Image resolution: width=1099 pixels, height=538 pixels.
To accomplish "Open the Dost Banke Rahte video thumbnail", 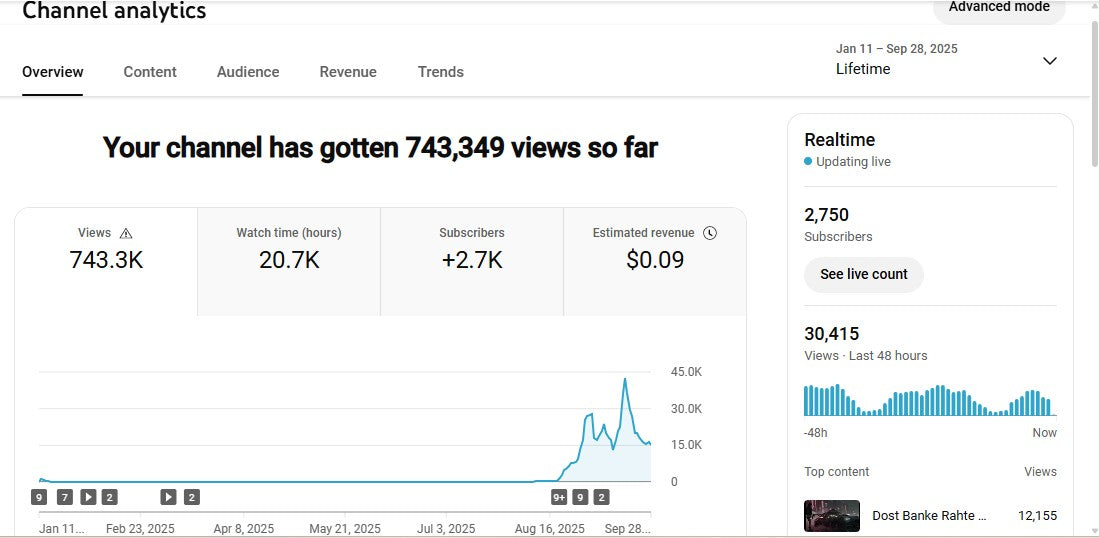I will tap(832, 516).
